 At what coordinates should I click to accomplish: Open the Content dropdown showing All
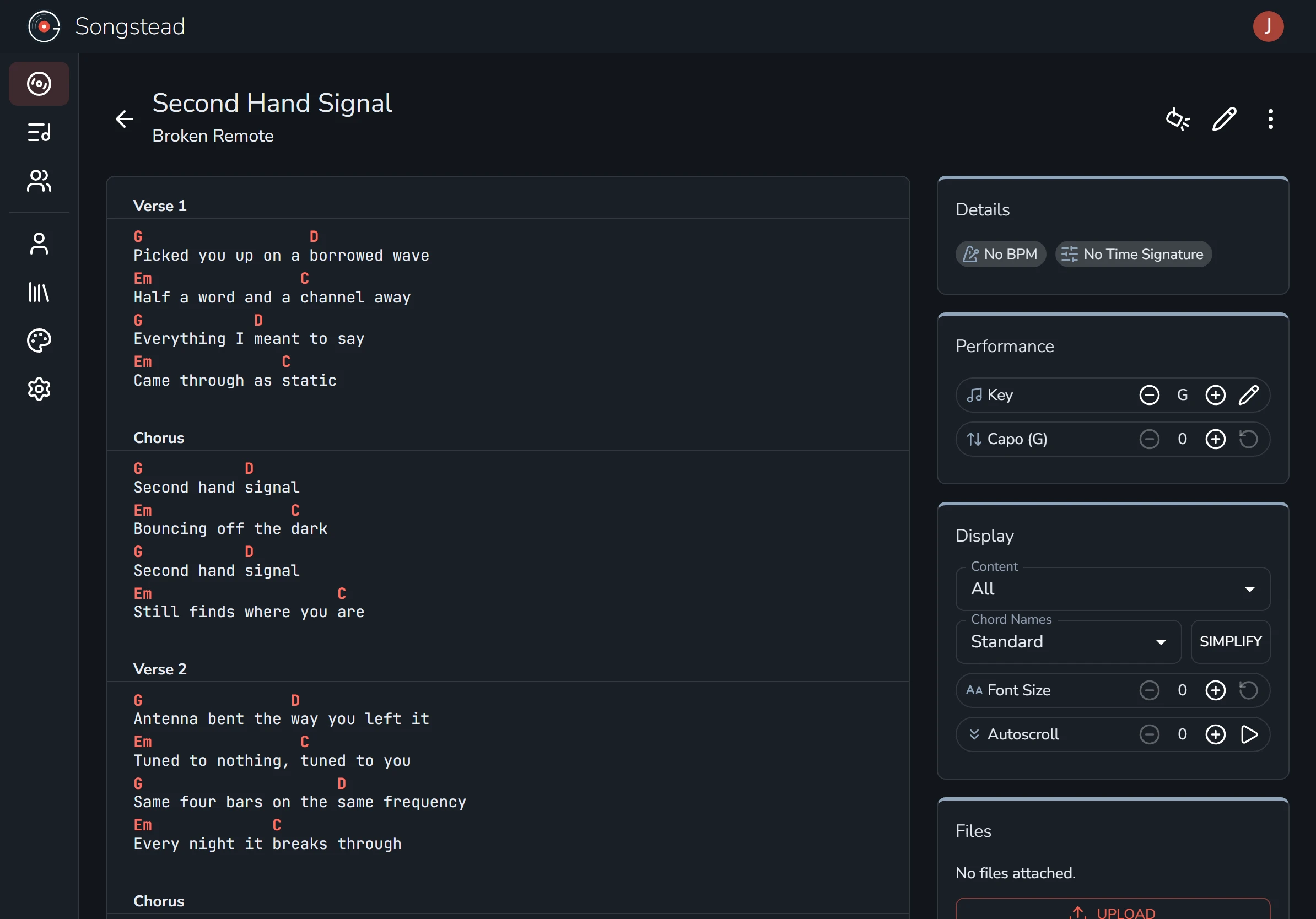(x=1113, y=588)
